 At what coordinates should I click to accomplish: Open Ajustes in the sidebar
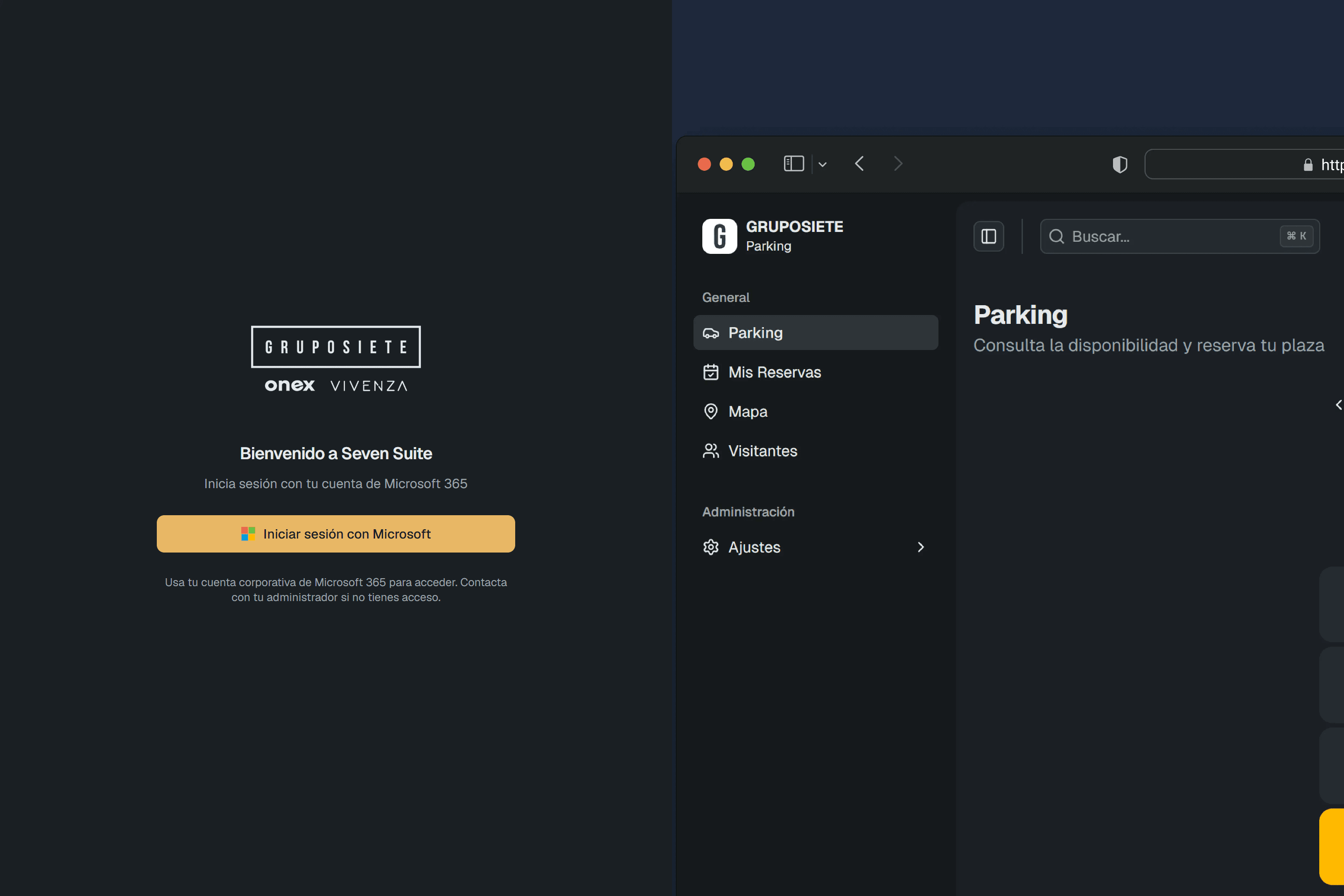click(815, 547)
